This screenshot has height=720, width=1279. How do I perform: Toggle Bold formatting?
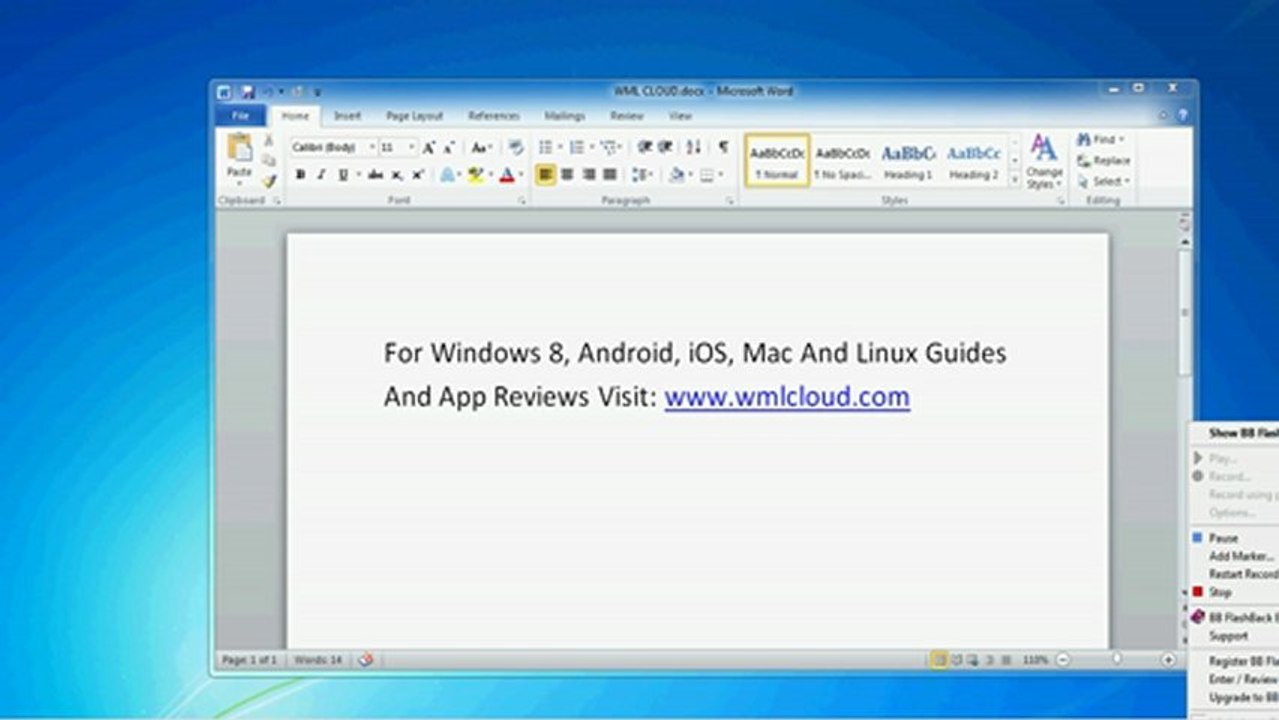[300, 175]
